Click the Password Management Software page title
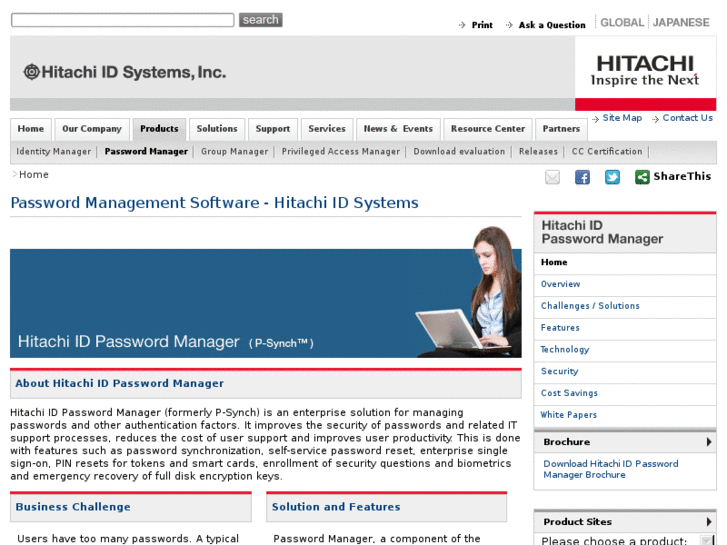The width and height of the screenshot is (727, 545). click(x=214, y=203)
